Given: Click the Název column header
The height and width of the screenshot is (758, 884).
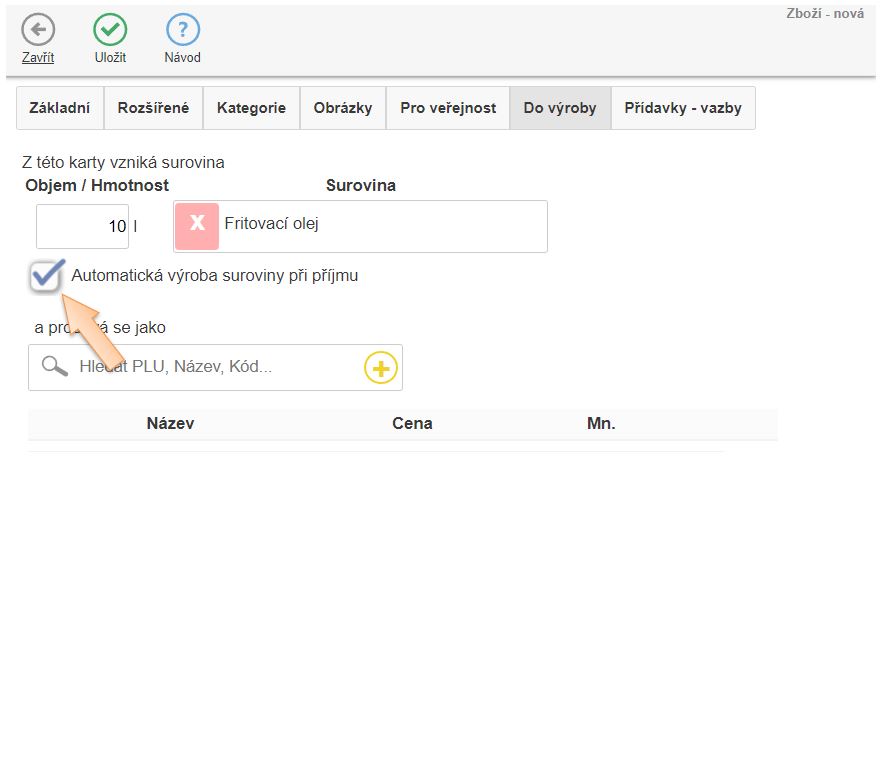Looking at the screenshot, I should [170, 423].
